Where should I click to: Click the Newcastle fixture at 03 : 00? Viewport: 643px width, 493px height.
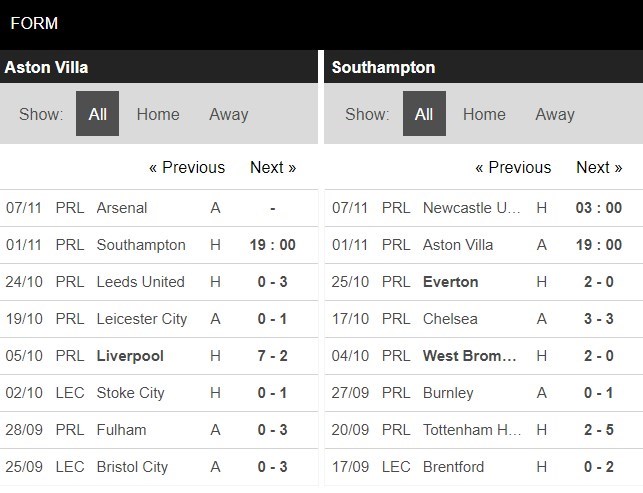coord(483,208)
